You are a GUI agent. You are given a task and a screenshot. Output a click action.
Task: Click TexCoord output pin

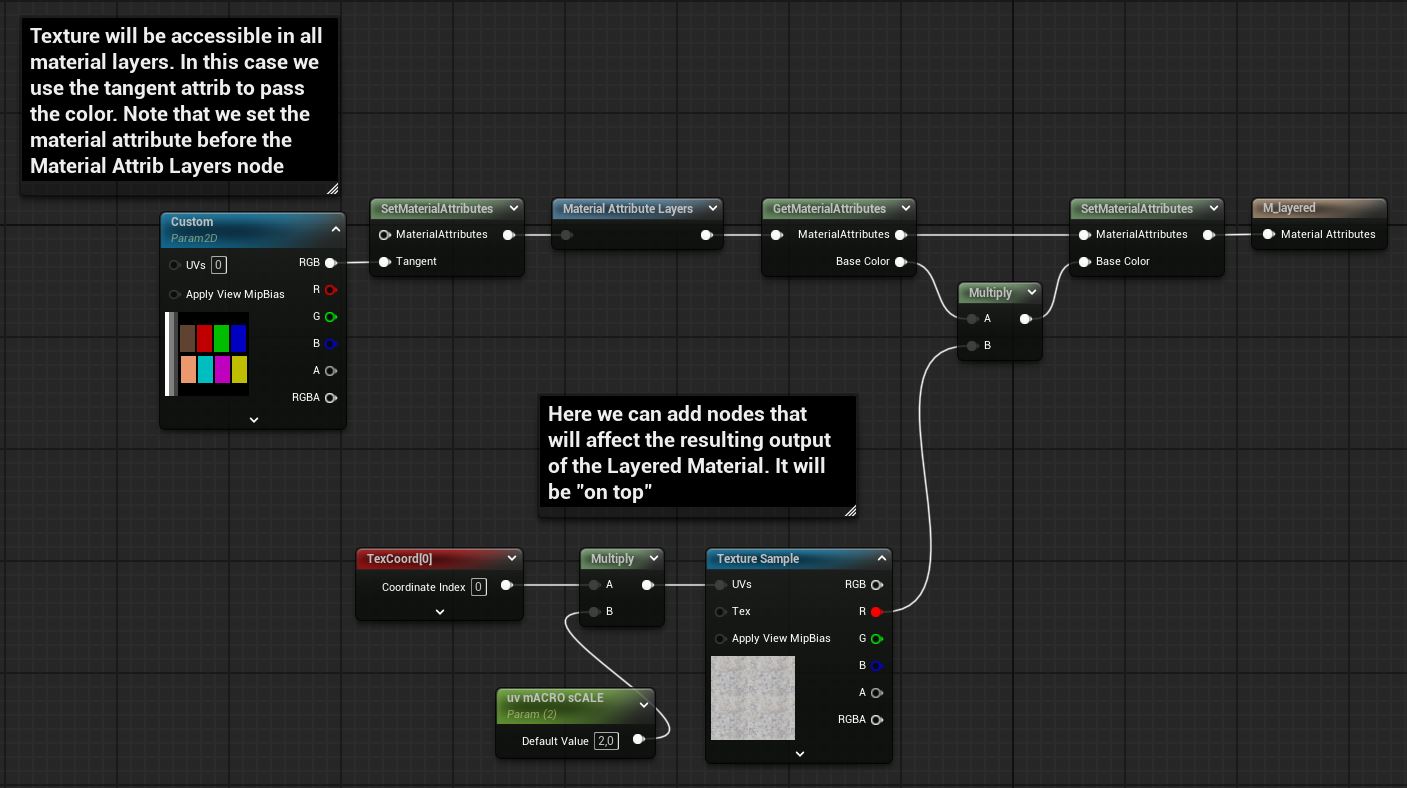tap(506, 585)
